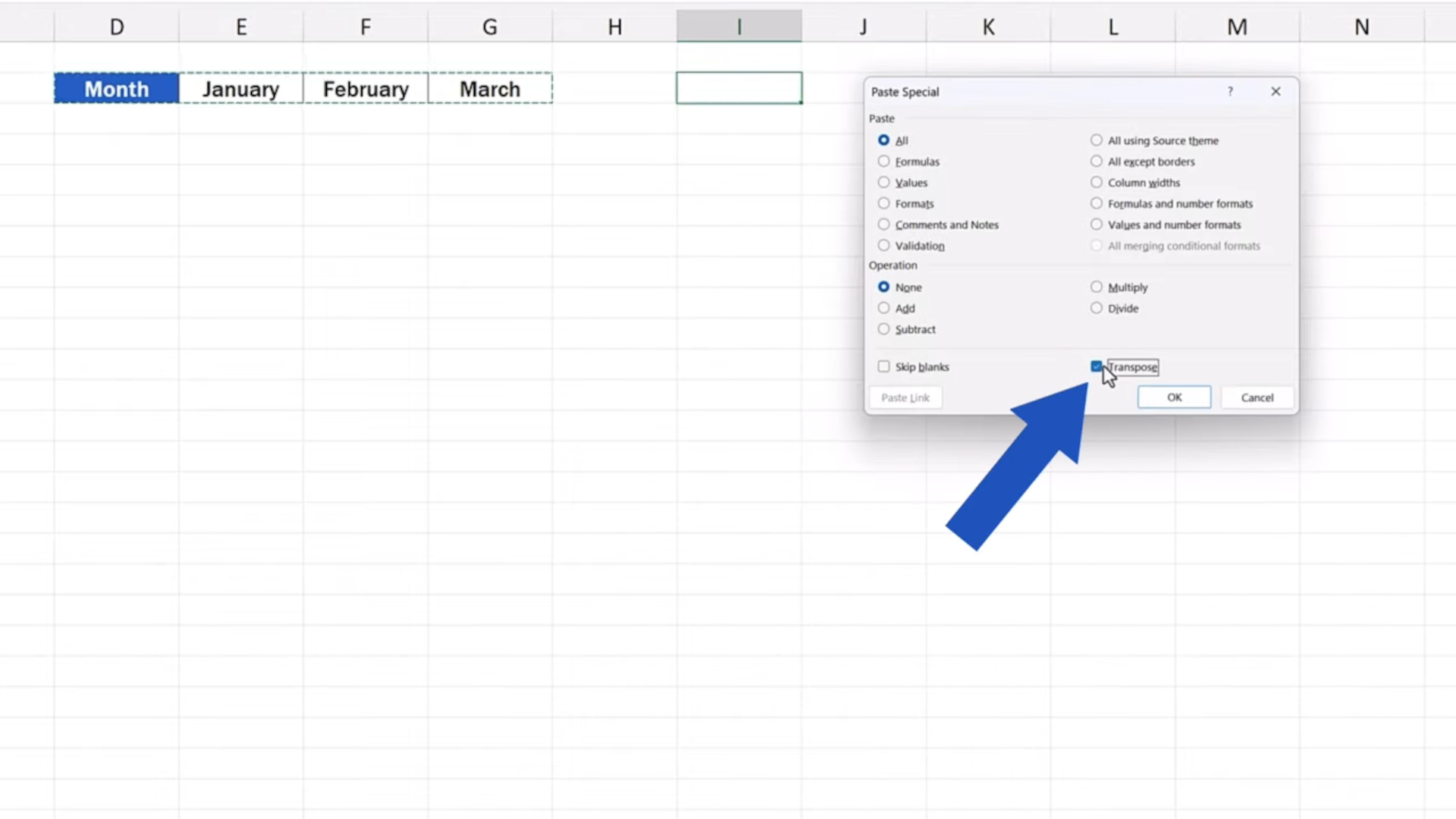Choose All except borders
1456x819 pixels.
coord(1097,161)
